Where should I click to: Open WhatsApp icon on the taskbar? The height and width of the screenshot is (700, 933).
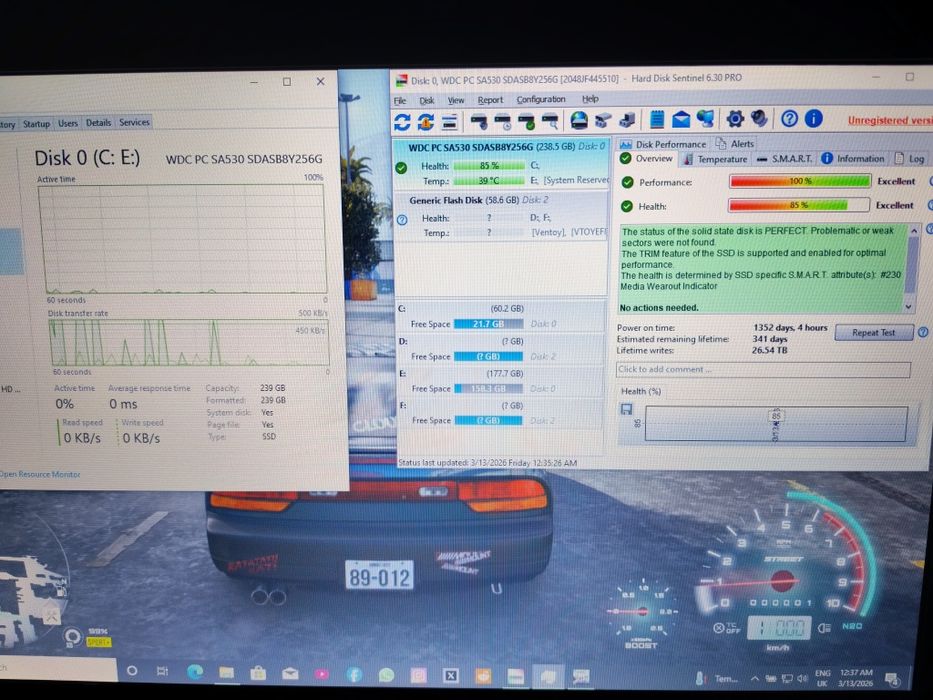click(386, 675)
